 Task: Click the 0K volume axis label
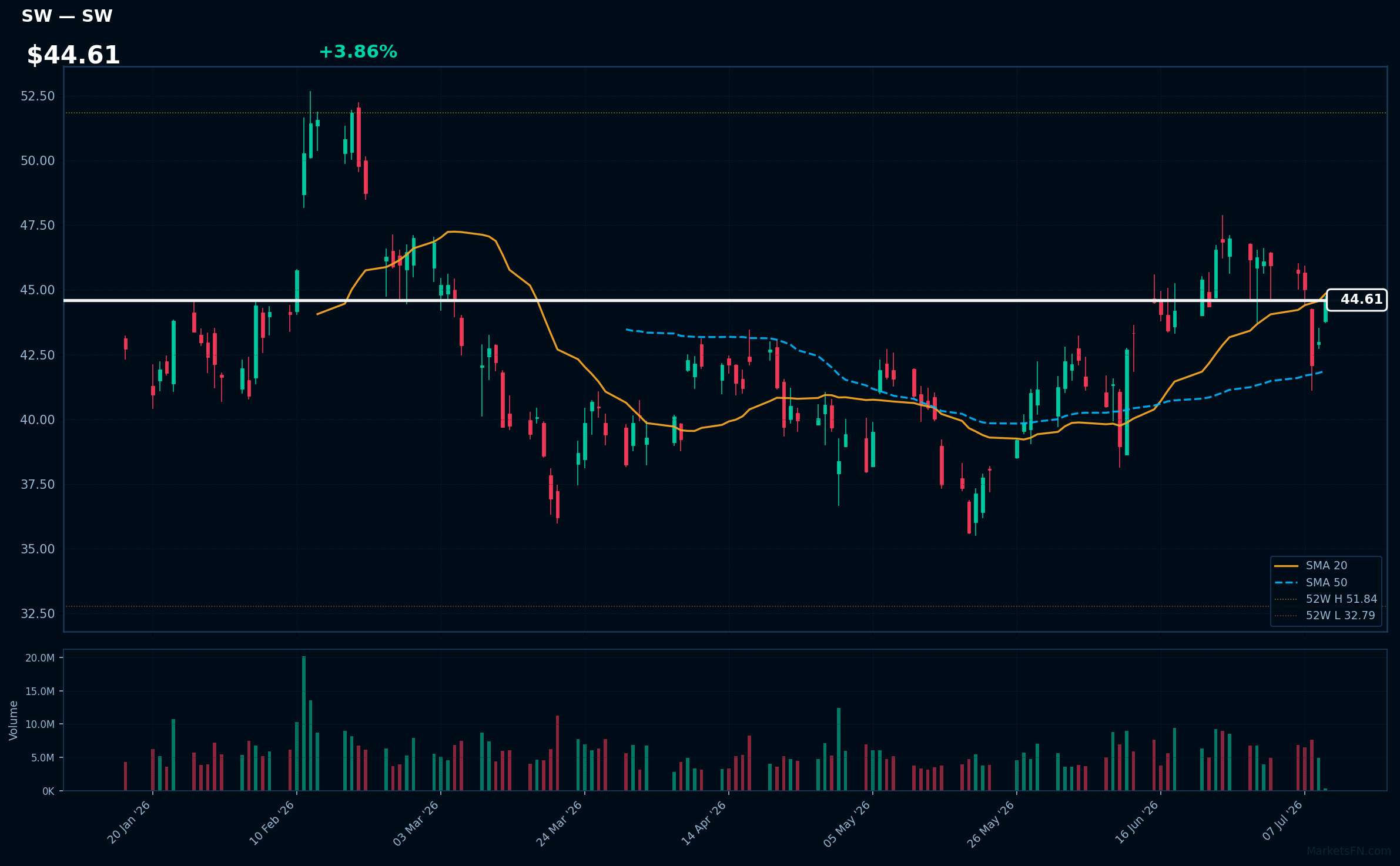click(48, 791)
